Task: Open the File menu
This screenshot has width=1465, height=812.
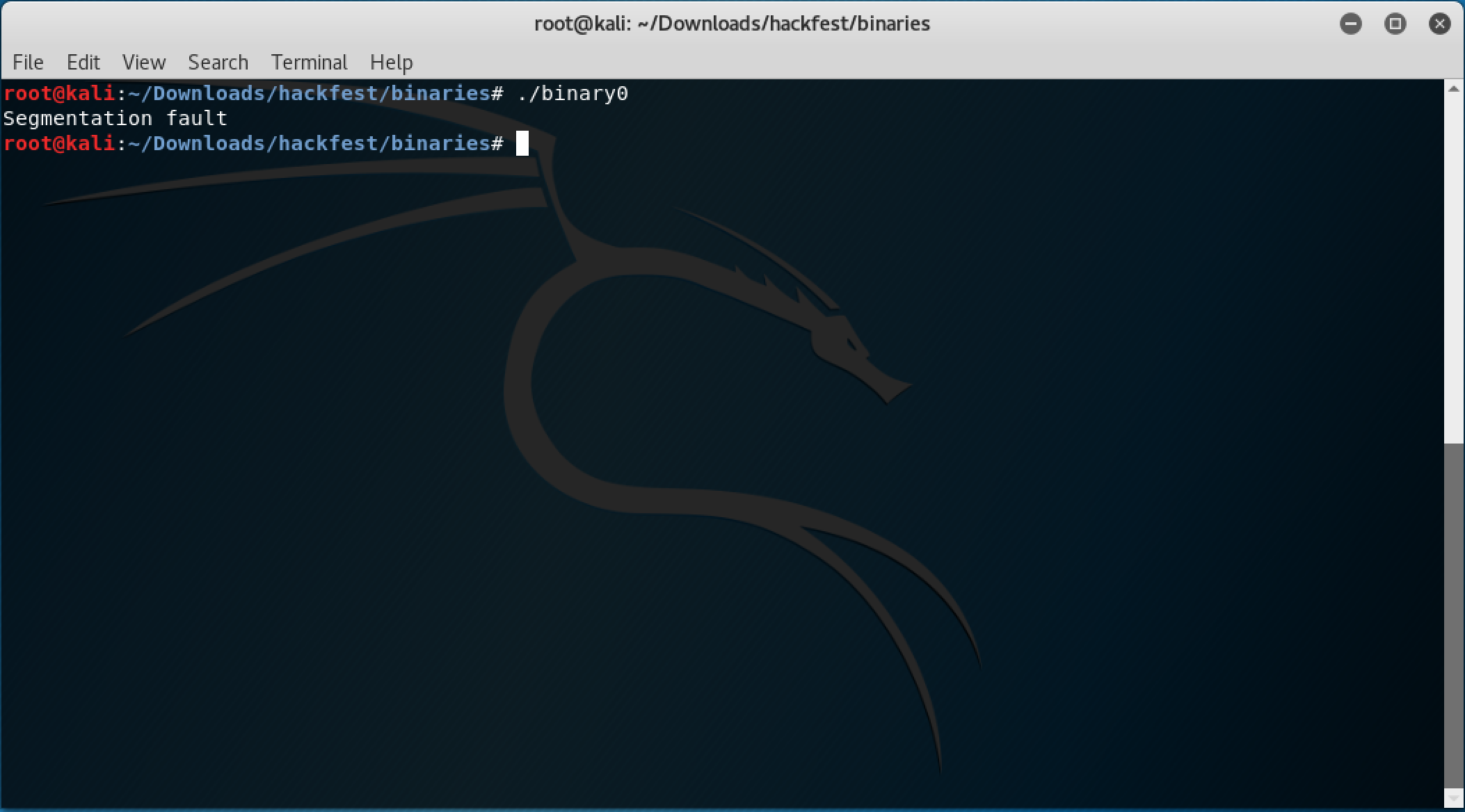Action: [28, 63]
